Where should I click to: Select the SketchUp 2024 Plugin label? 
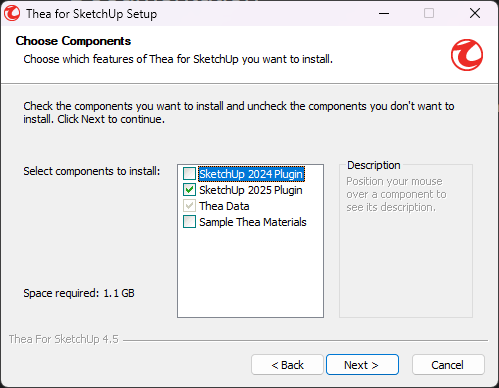point(251,174)
